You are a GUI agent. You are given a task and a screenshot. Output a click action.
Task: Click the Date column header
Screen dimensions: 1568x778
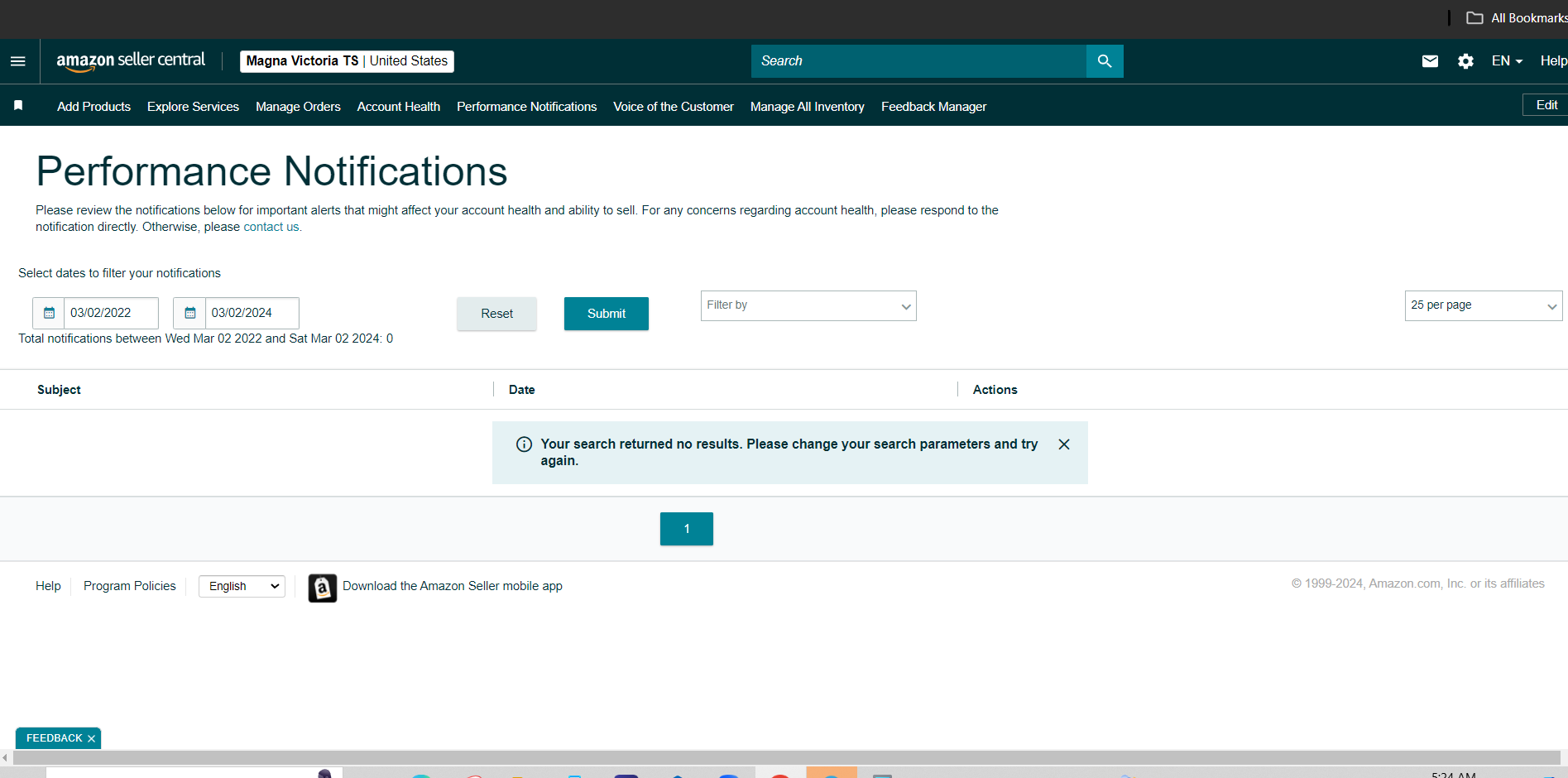click(522, 390)
